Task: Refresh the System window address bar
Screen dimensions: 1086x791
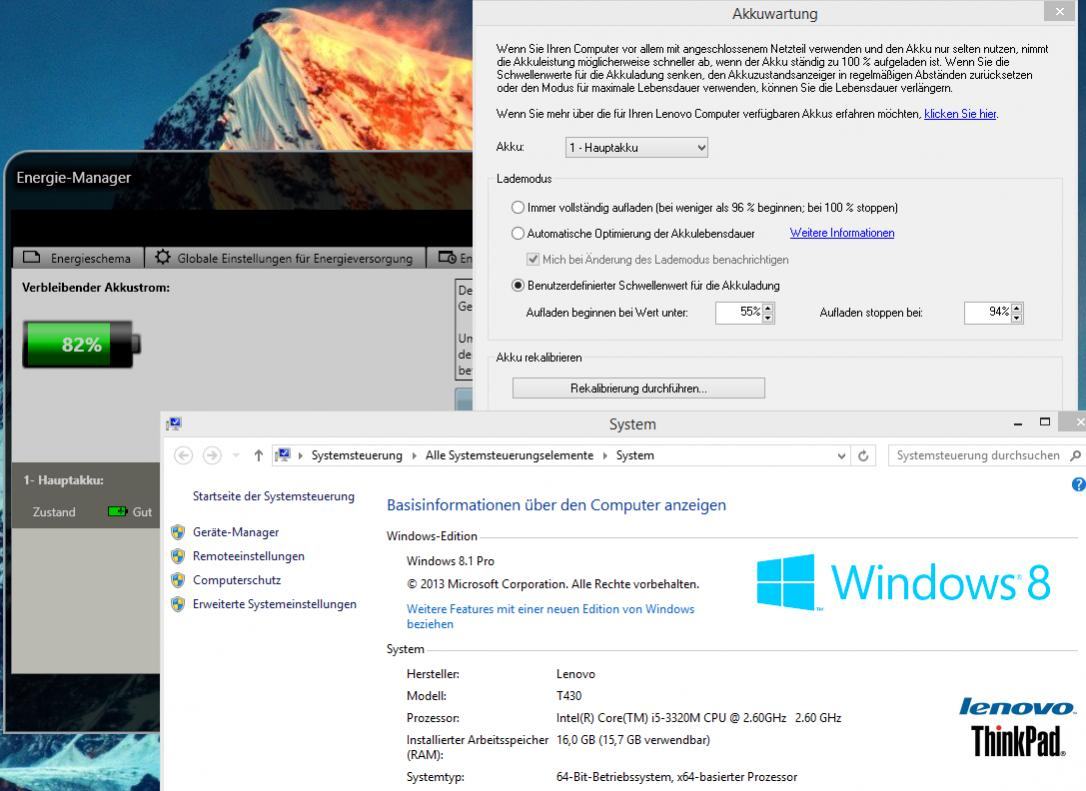Action: pyautogui.click(x=863, y=456)
